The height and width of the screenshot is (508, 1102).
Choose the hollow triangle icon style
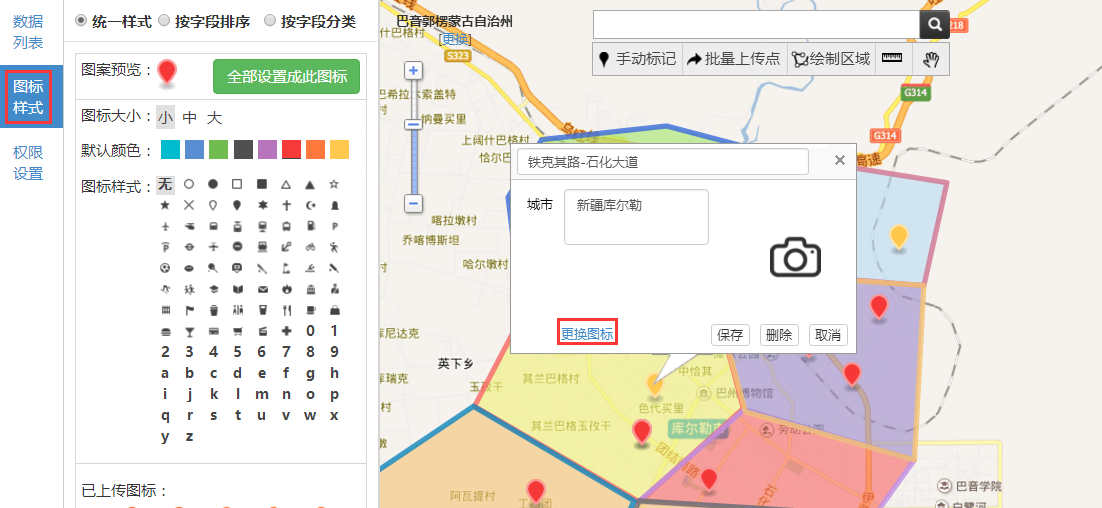[285, 184]
